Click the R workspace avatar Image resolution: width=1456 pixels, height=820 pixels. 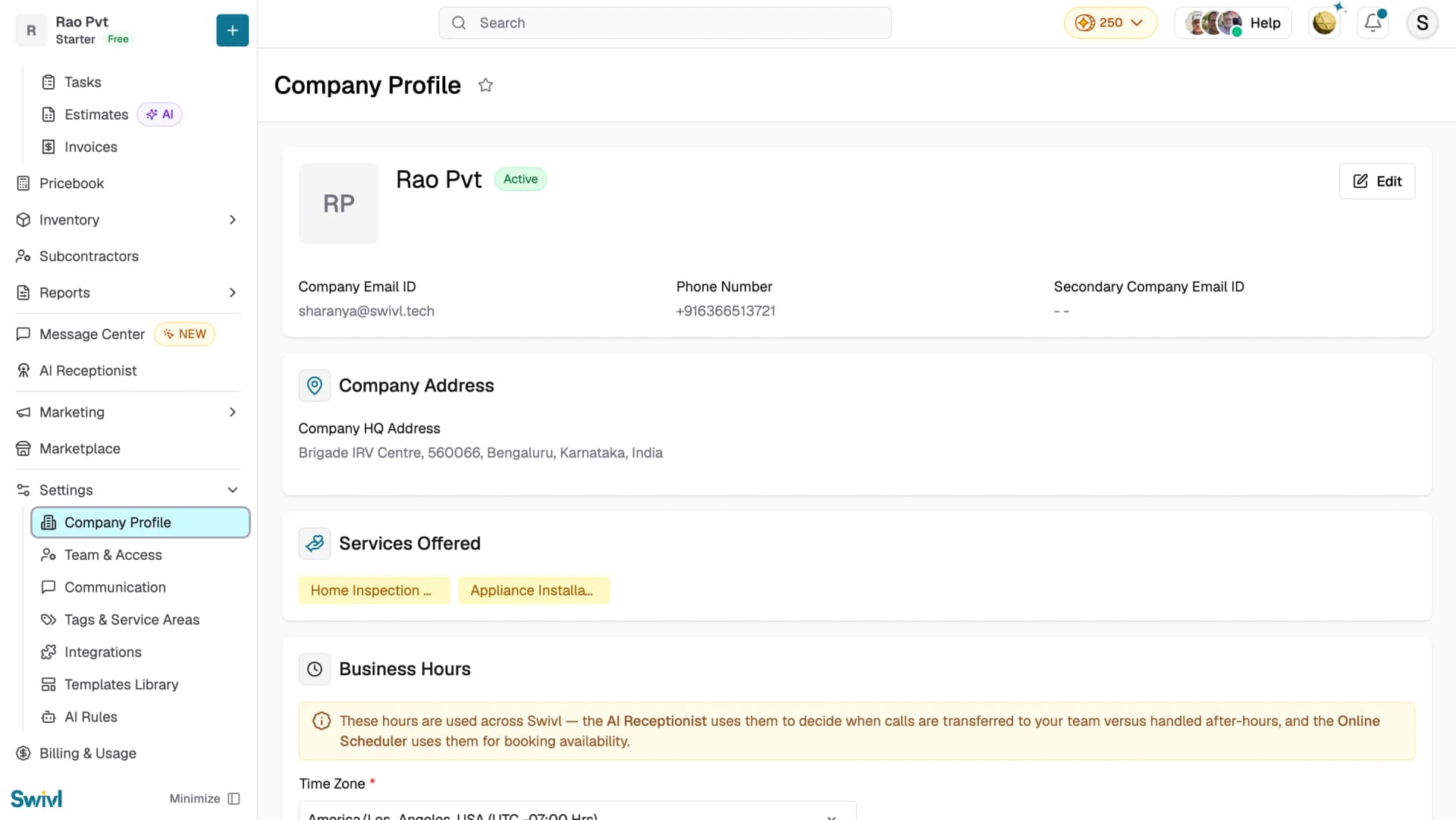pyautogui.click(x=31, y=31)
